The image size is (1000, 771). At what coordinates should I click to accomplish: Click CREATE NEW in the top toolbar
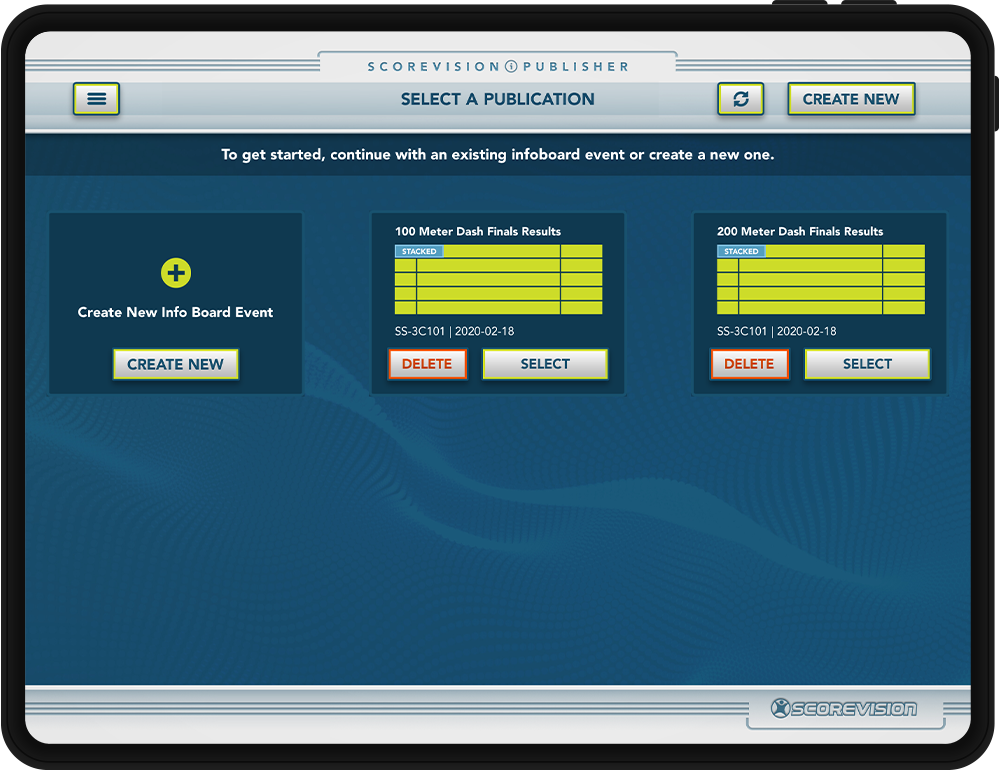click(x=851, y=98)
